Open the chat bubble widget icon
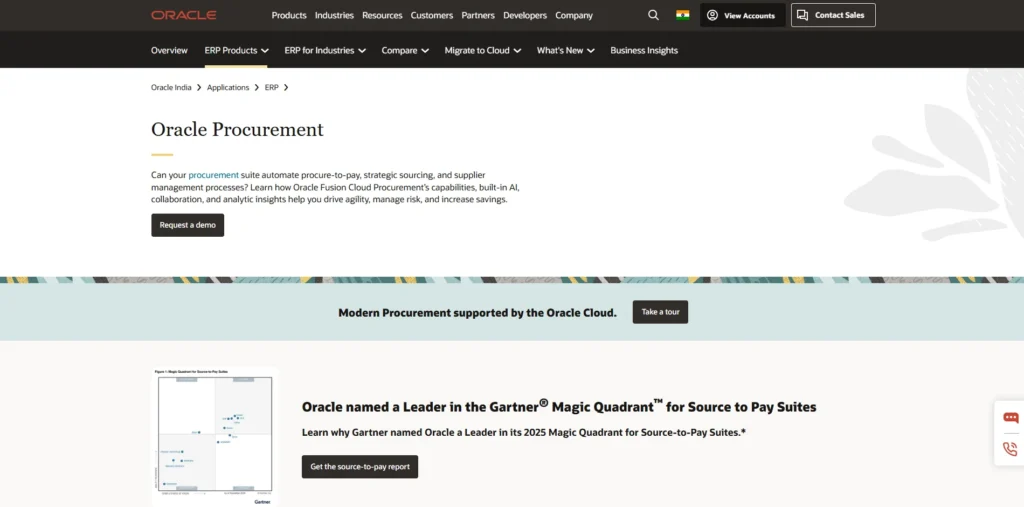Image resolution: width=1024 pixels, height=507 pixels. (x=1010, y=418)
